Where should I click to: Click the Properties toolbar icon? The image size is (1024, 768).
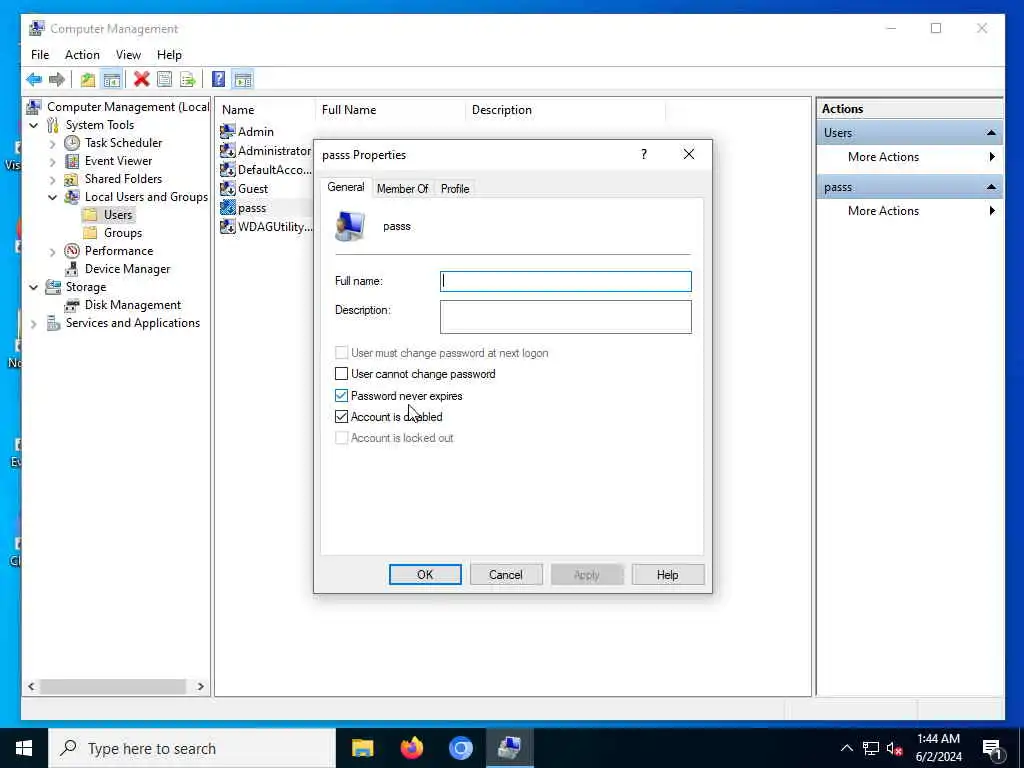[x=165, y=80]
